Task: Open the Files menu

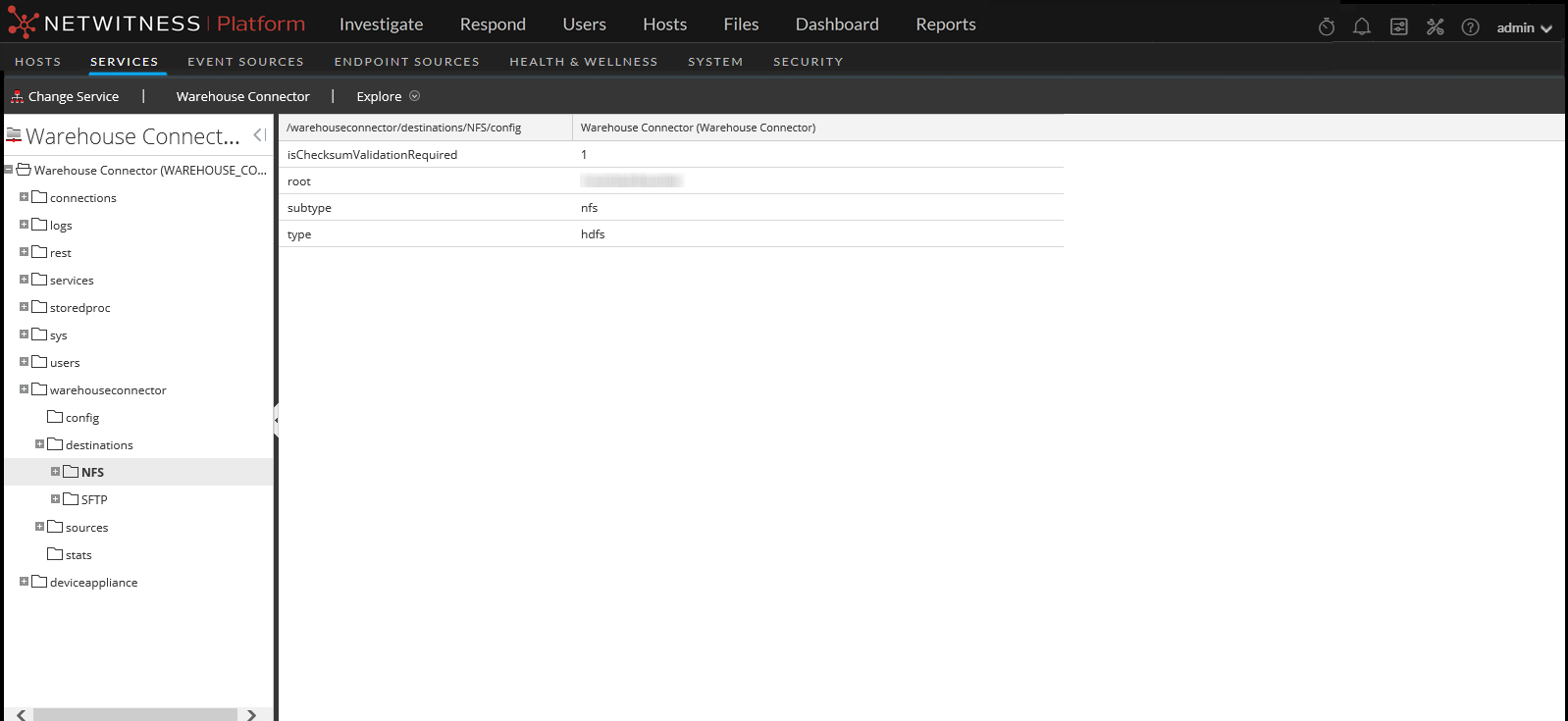Action: (x=741, y=25)
